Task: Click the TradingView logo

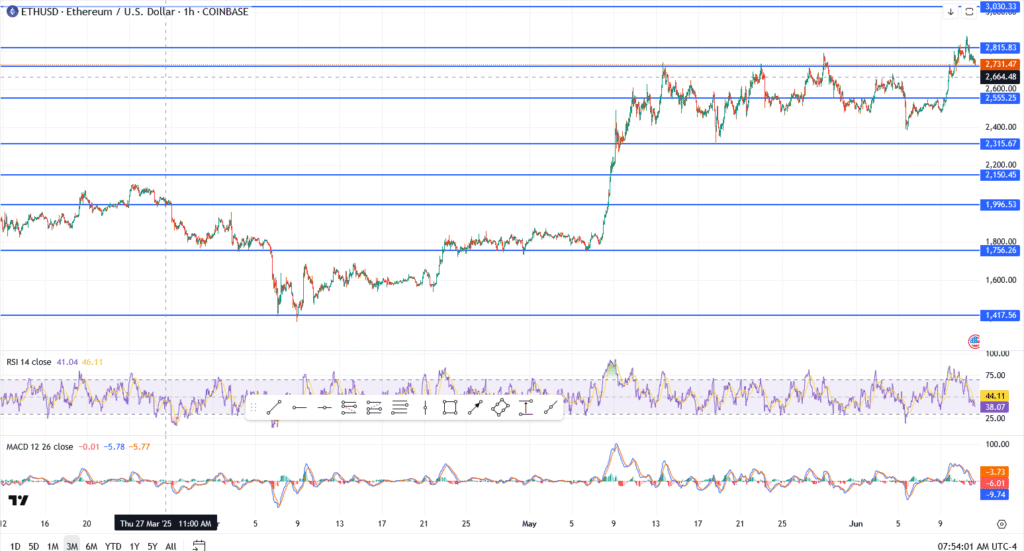Action: tap(17, 500)
